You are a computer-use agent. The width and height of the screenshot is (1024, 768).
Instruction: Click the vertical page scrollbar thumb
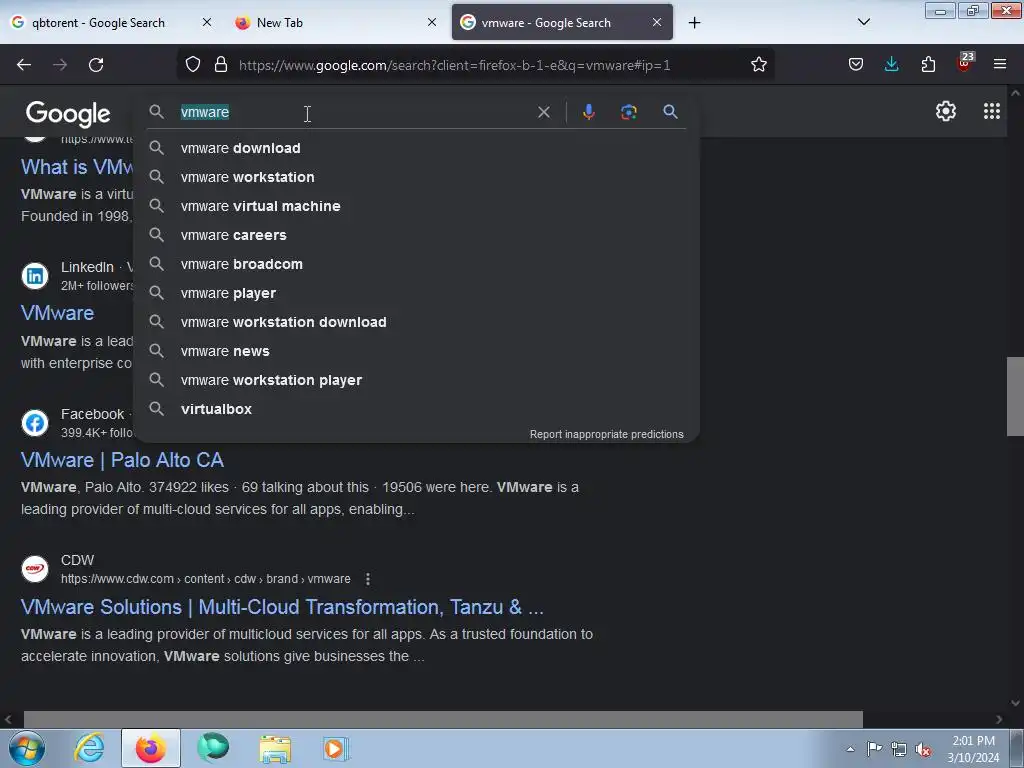point(1015,396)
